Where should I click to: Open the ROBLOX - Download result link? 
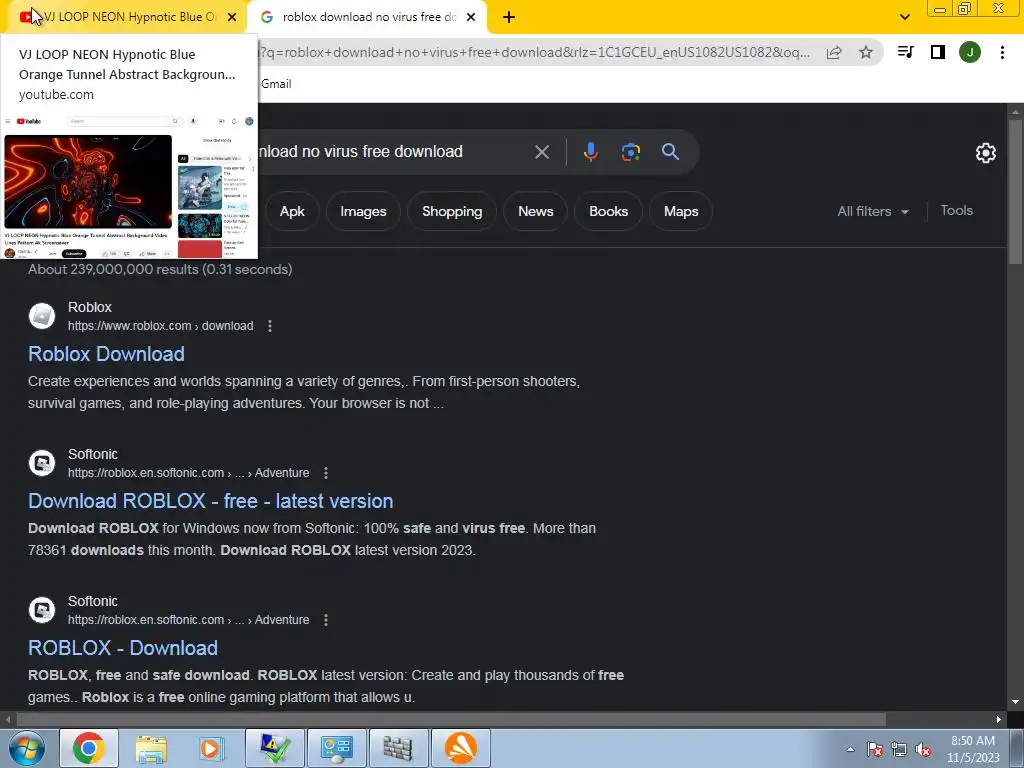[x=123, y=648]
